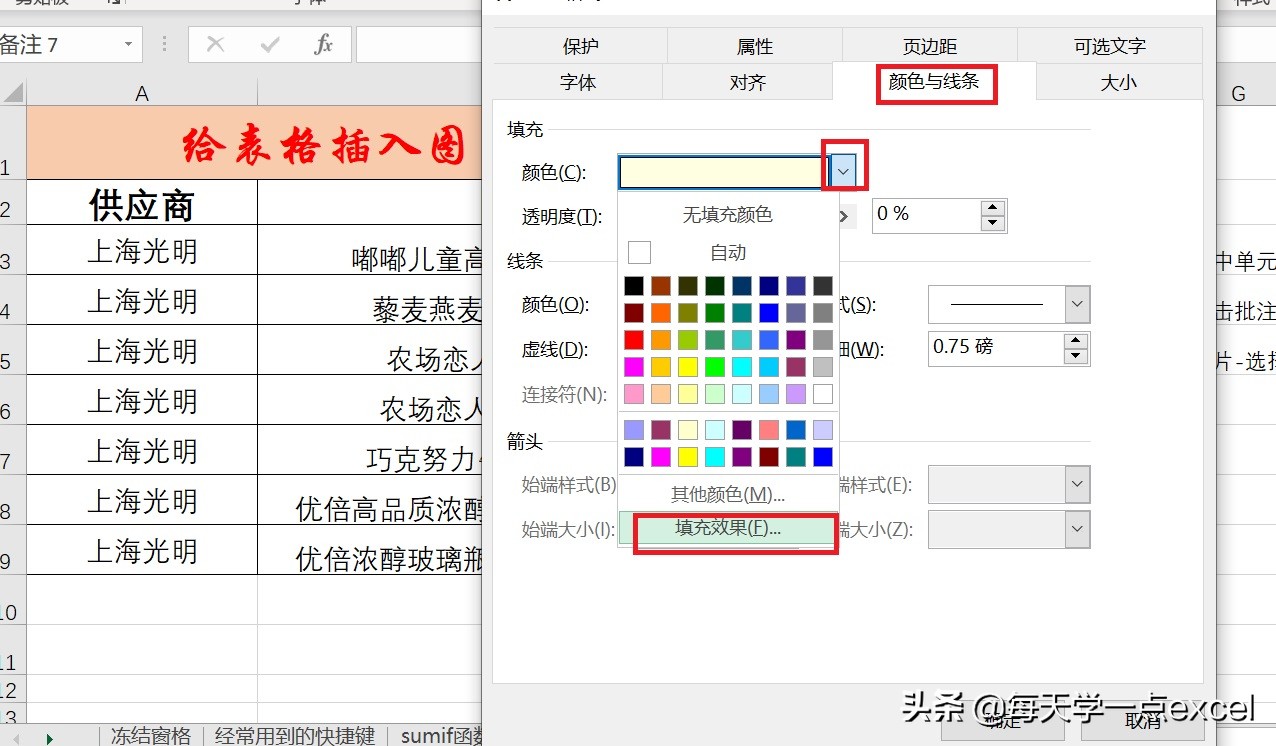Switch to the 属性 tab
Viewport: 1276px width, 746px height.
(755, 46)
